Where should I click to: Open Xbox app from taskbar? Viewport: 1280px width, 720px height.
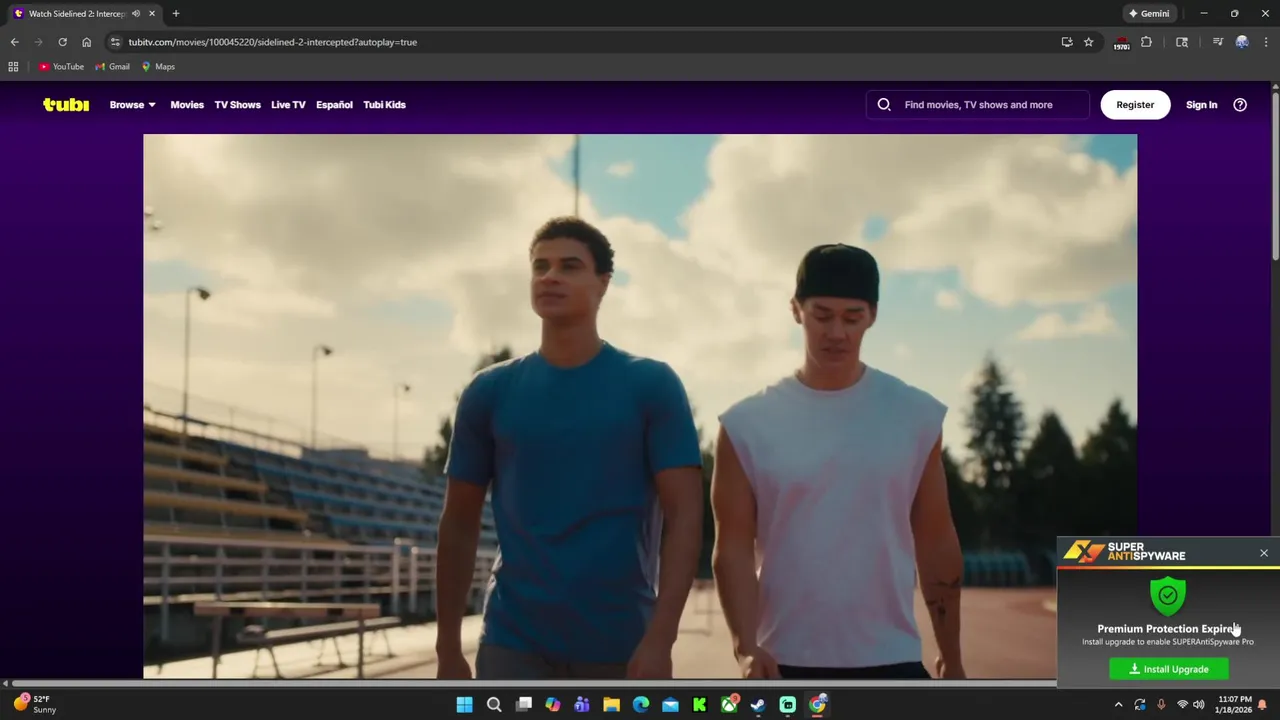pos(729,704)
